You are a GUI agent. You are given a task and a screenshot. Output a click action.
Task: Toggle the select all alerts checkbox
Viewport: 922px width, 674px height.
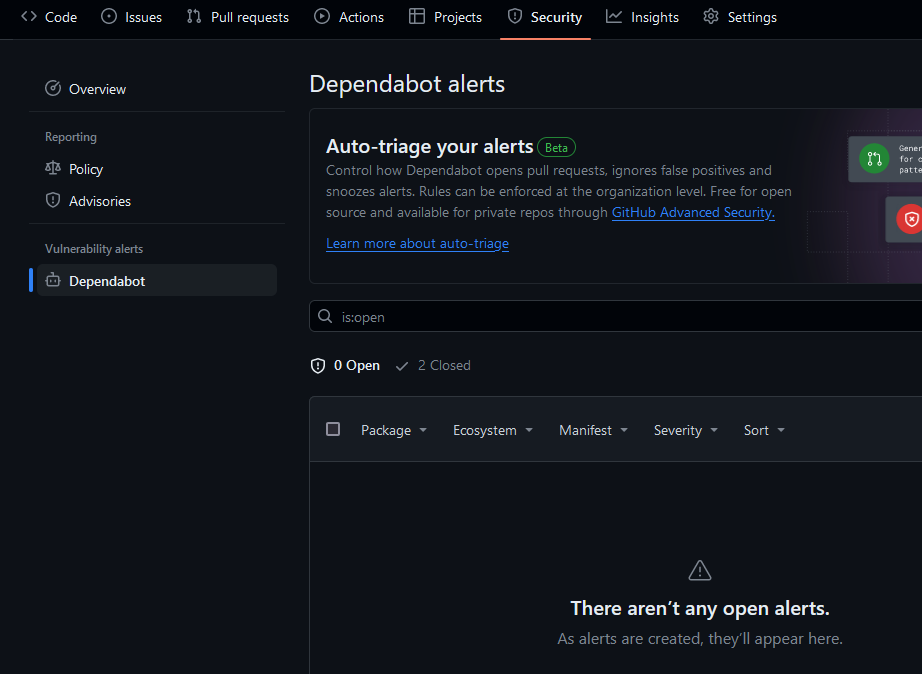click(333, 429)
